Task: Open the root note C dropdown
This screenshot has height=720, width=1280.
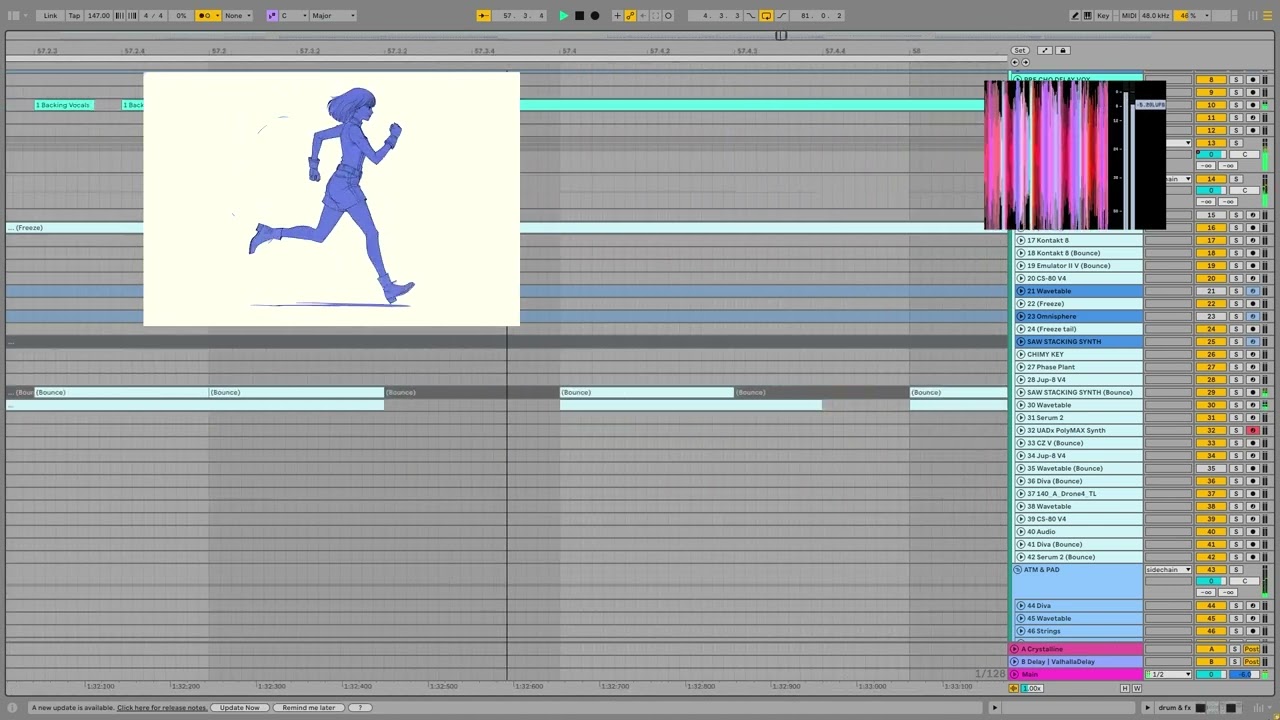Action: [293, 15]
